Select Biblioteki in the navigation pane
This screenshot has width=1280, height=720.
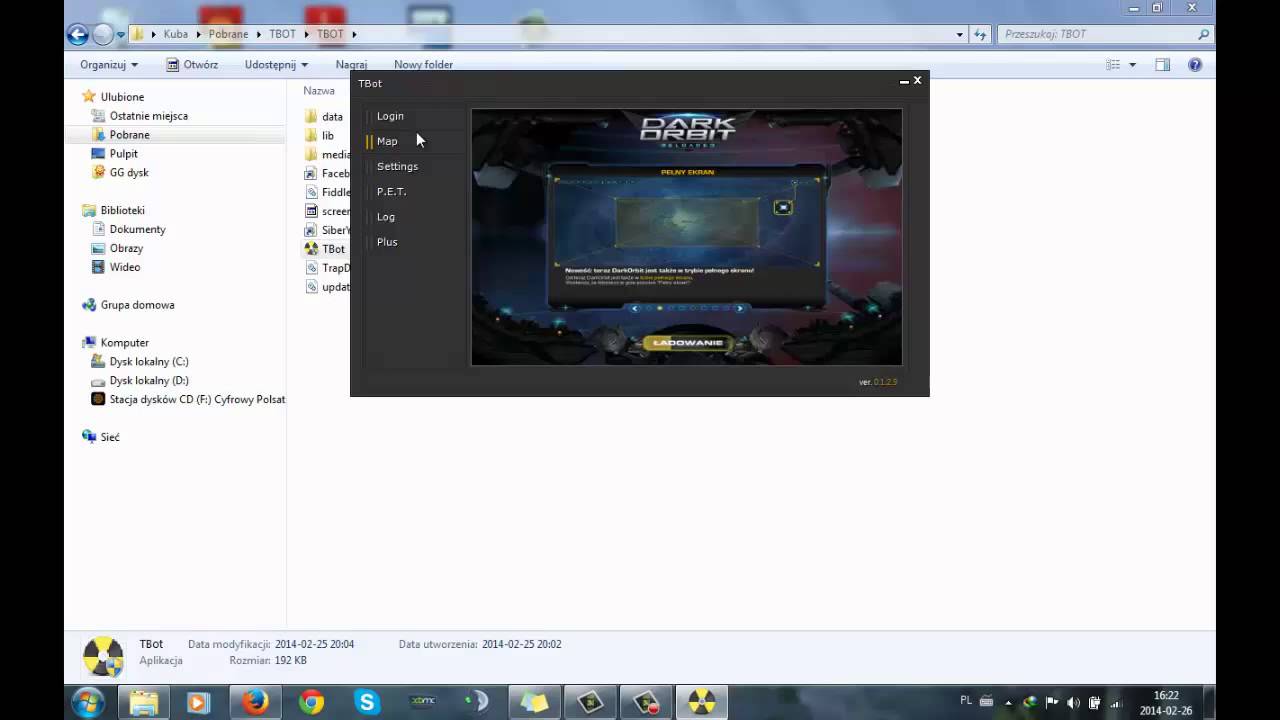point(122,211)
